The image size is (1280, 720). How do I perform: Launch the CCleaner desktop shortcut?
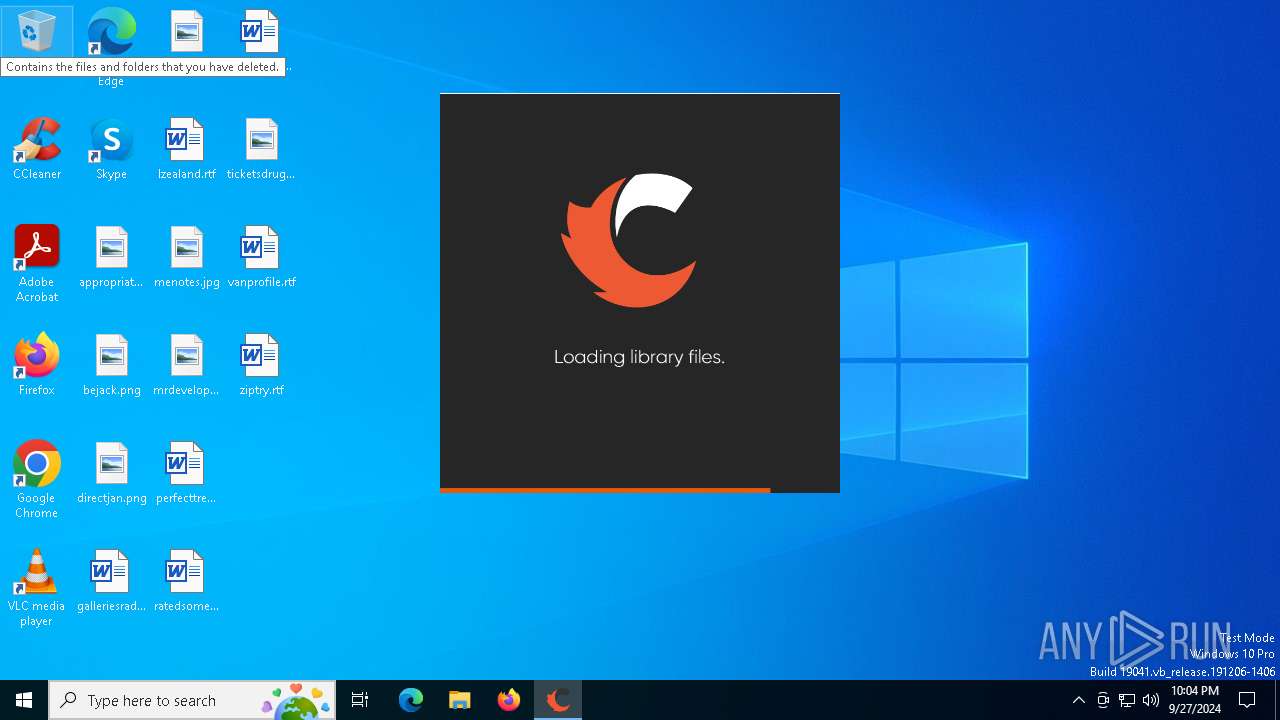[37, 149]
